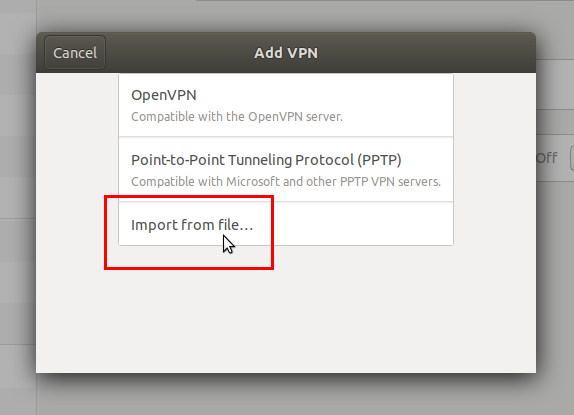
Task: Cancel the Add VPN dialog
Action: [x=75, y=53]
